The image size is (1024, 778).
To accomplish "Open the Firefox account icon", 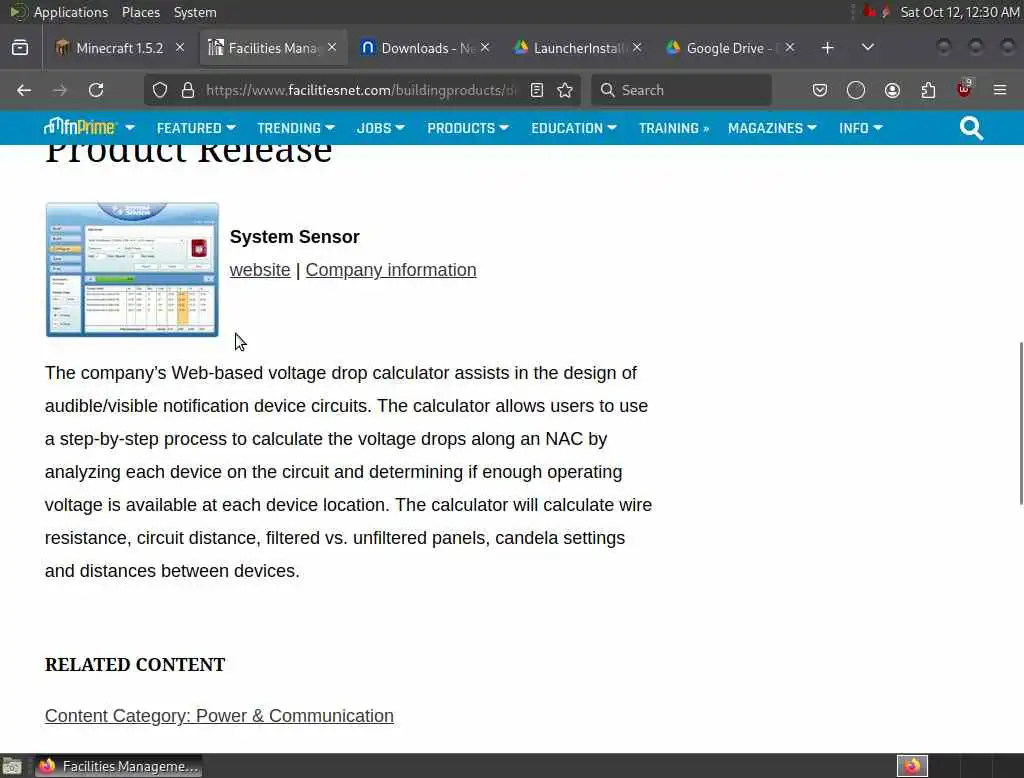I will point(892,90).
